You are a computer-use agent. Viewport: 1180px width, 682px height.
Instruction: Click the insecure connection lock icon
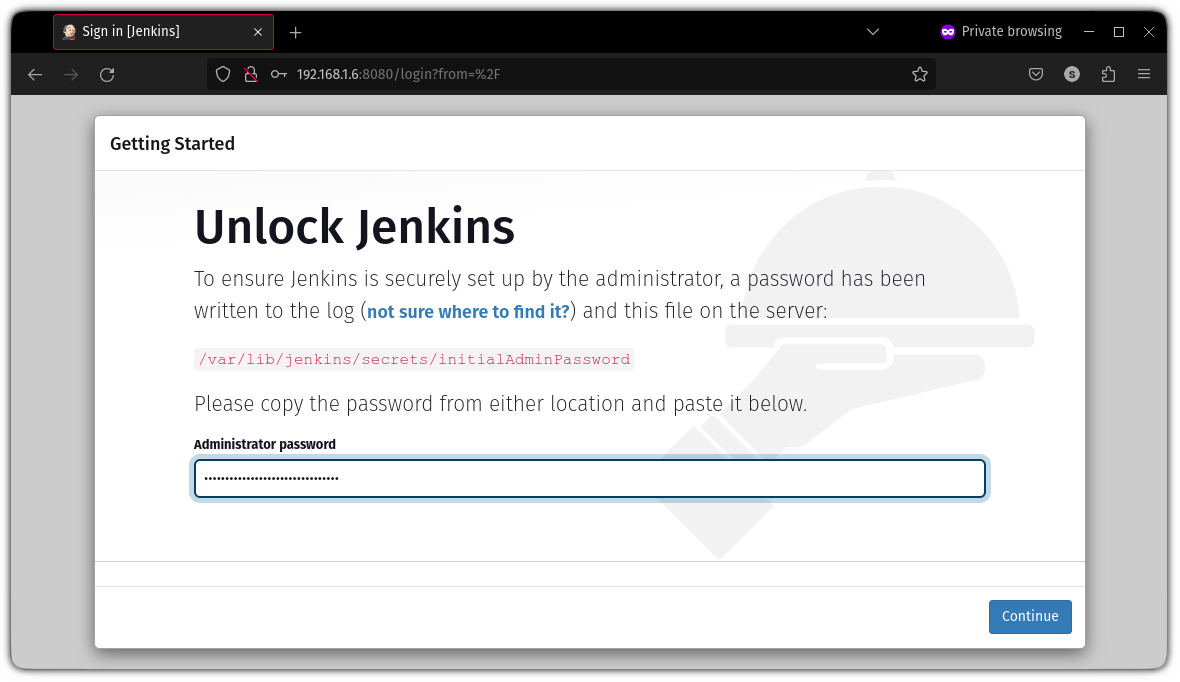251,74
